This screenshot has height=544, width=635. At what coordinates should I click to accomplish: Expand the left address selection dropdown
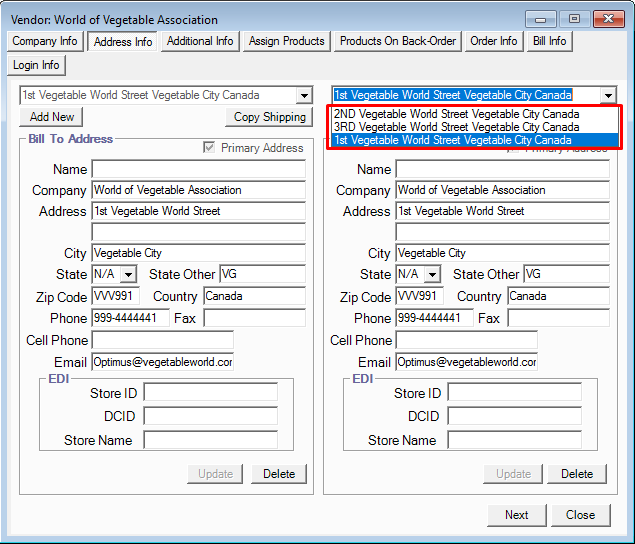click(304, 96)
